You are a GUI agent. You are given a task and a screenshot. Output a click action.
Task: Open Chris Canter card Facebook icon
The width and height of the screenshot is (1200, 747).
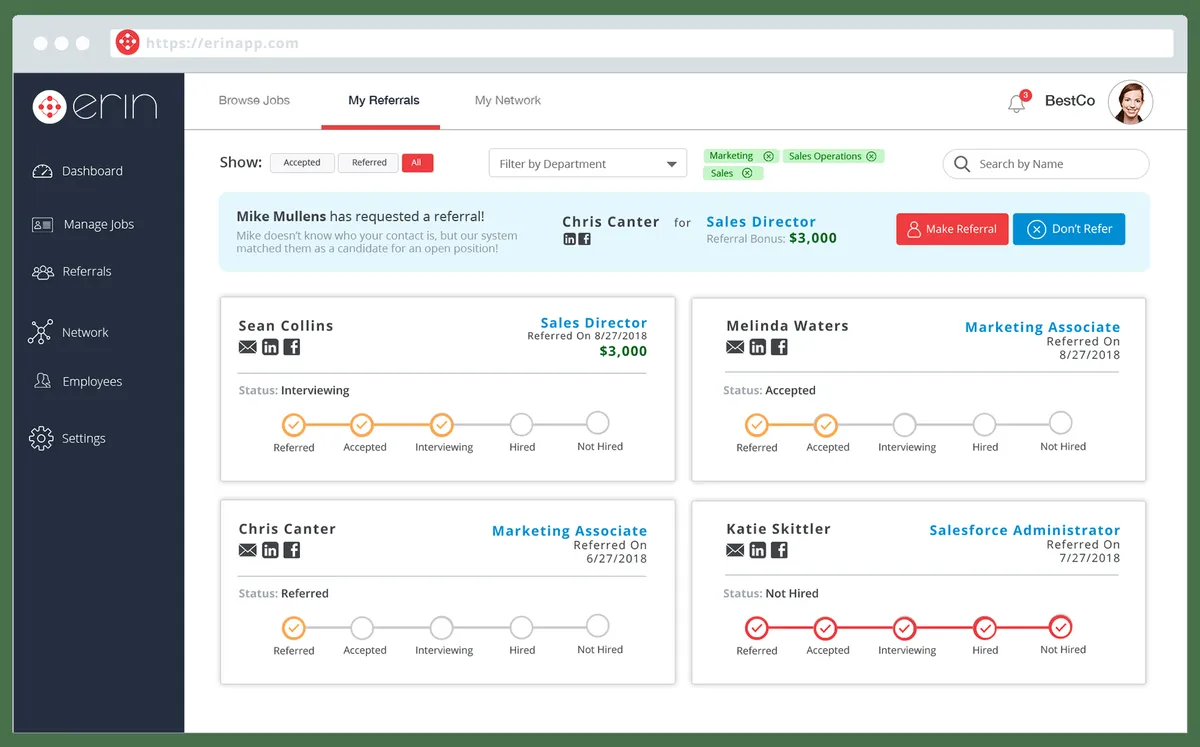coord(292,550)
